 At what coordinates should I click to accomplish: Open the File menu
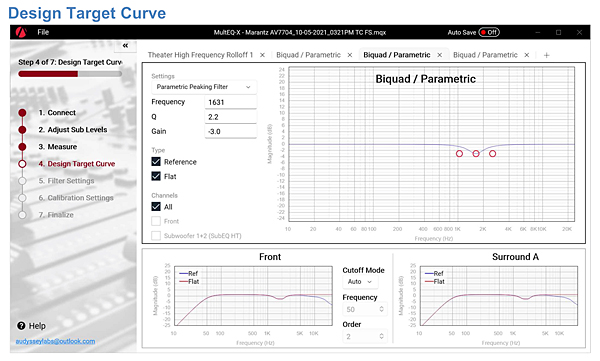tap(43, 32)
